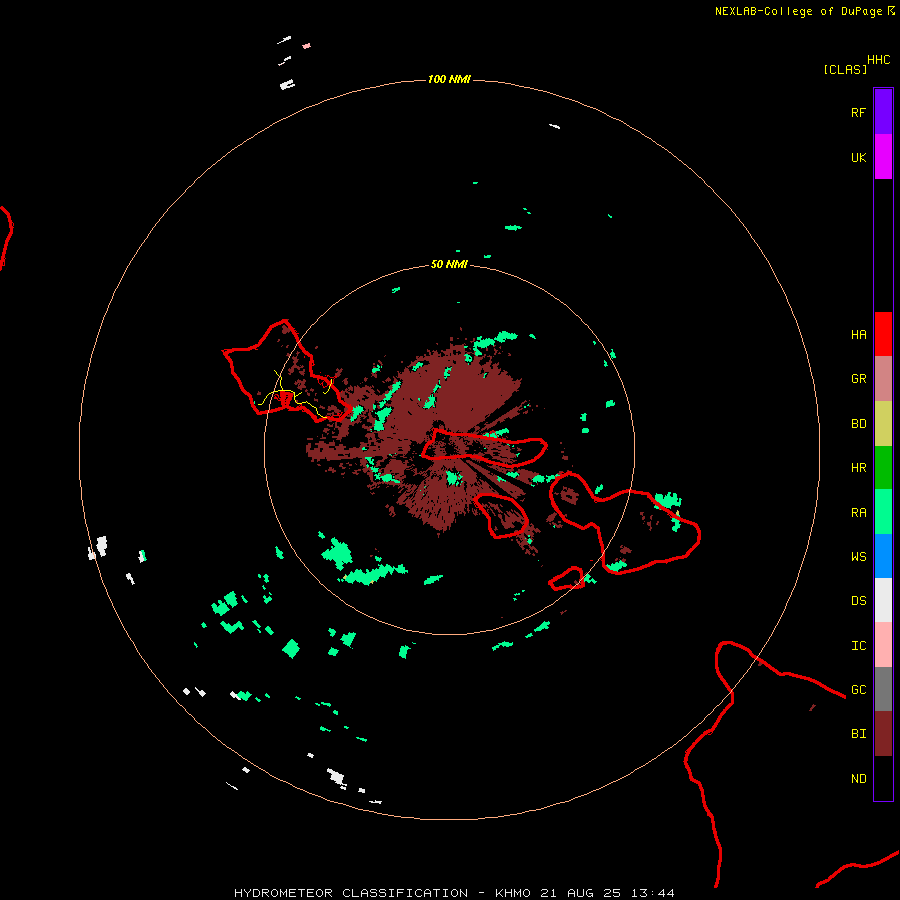
Task: Click the HR dark green legend swatch
Action: click(883, 468)
